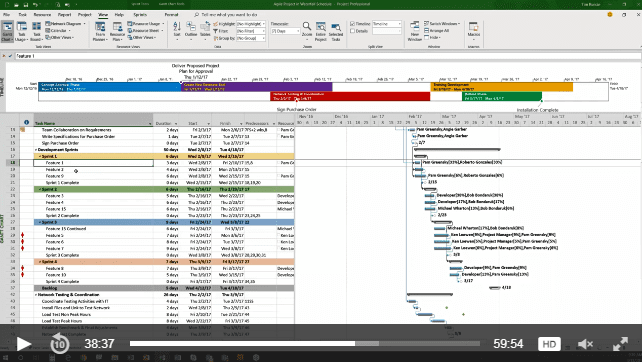Image resolution: width=642 pixels, height=362 pixels.
Task: Select the Calendar view in Task Views
Action: (x=58, y=31)
